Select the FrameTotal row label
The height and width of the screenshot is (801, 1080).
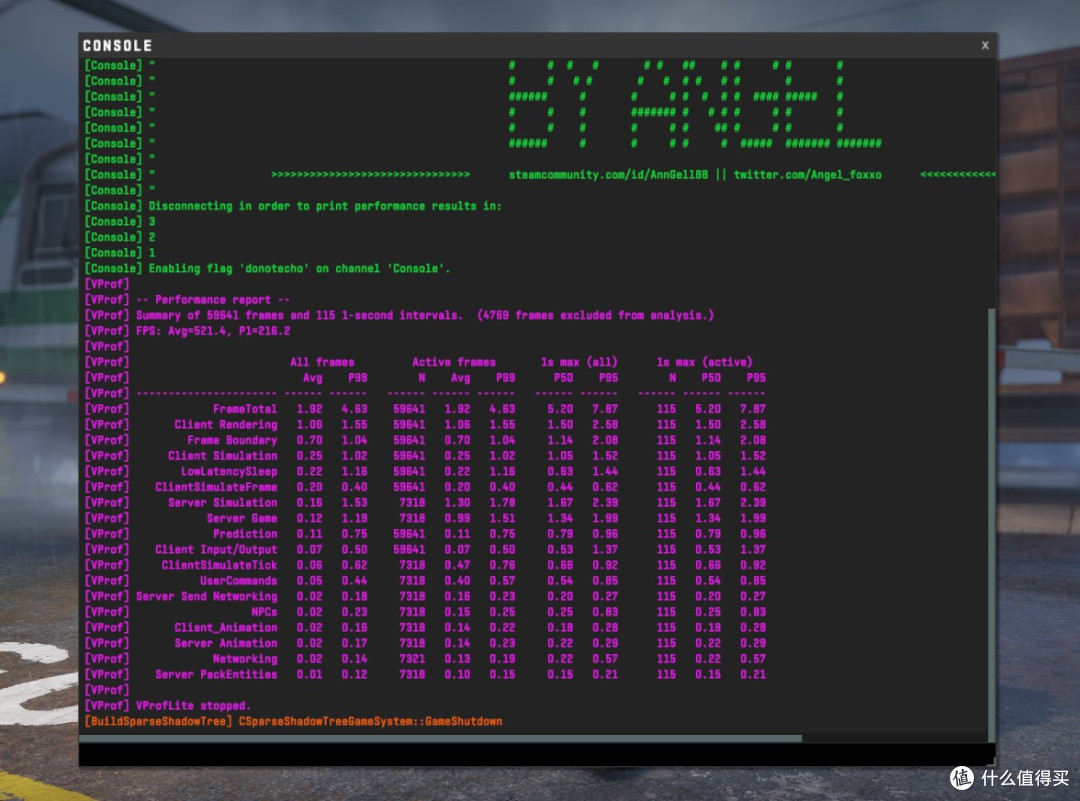[x=245, y=409]
